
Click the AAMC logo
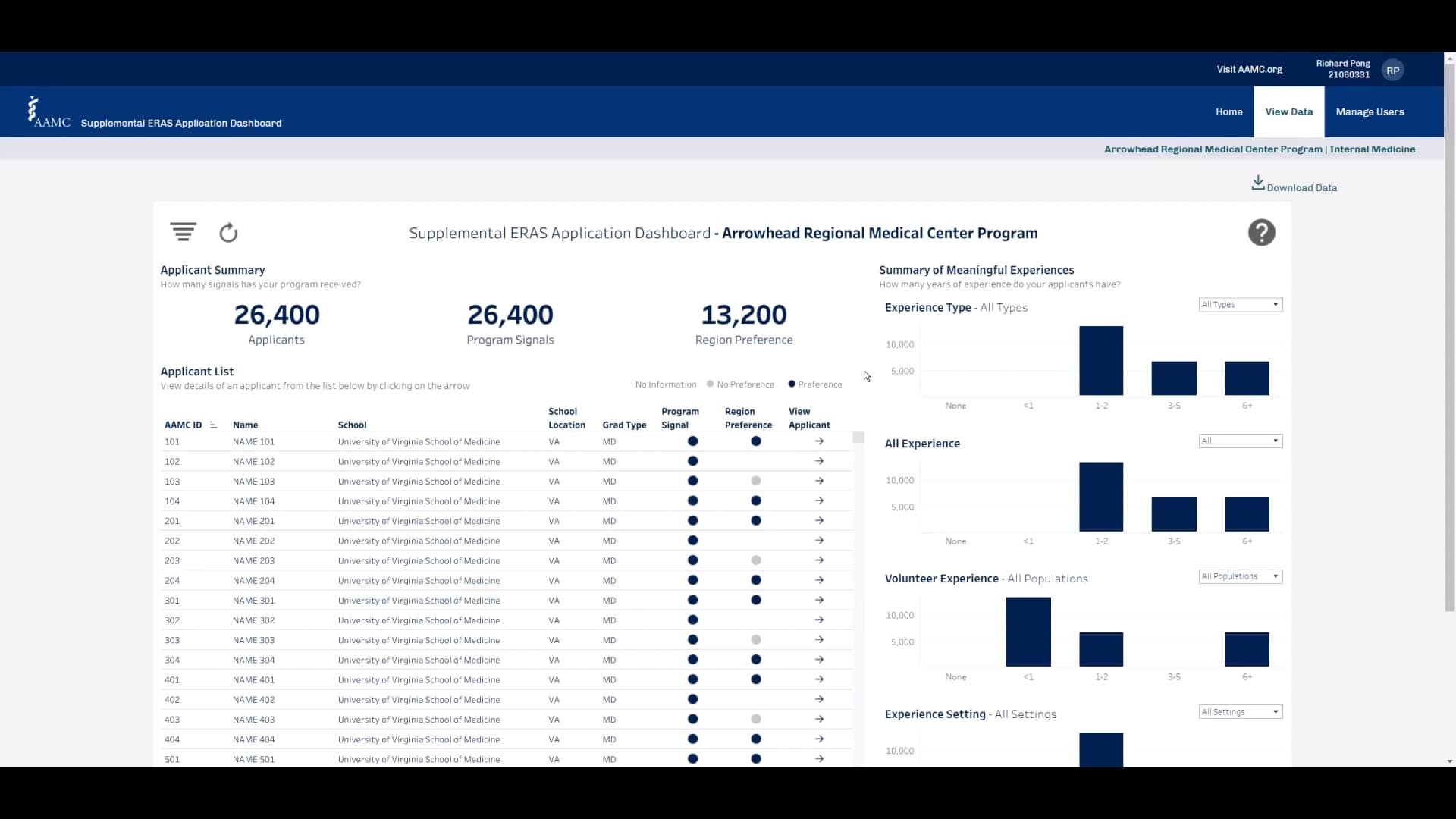coord(49,112)
